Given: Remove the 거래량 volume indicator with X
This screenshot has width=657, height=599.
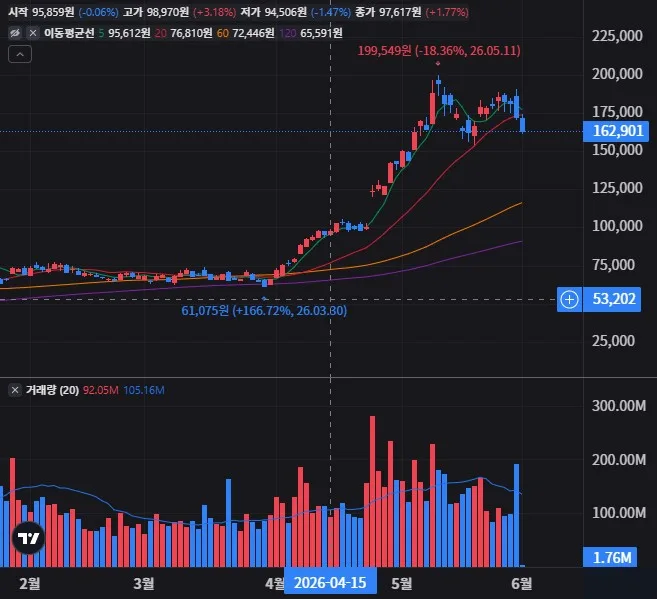Looking at the screenshot, I should (15, 390).
